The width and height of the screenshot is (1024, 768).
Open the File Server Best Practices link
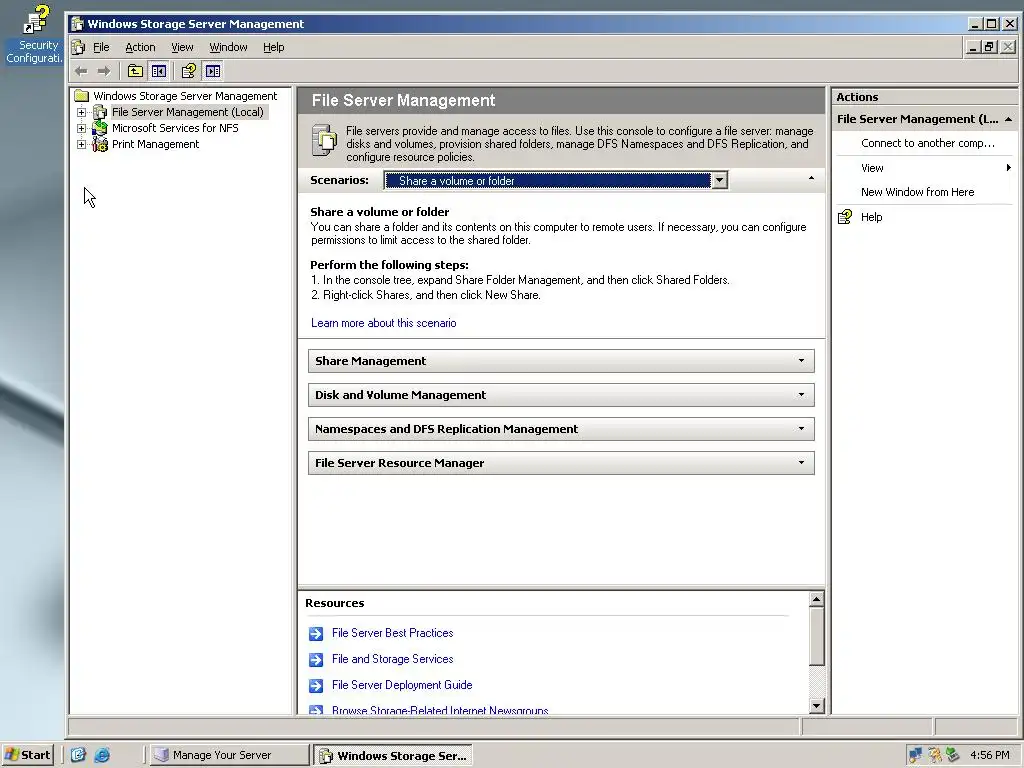pos(392,633)
